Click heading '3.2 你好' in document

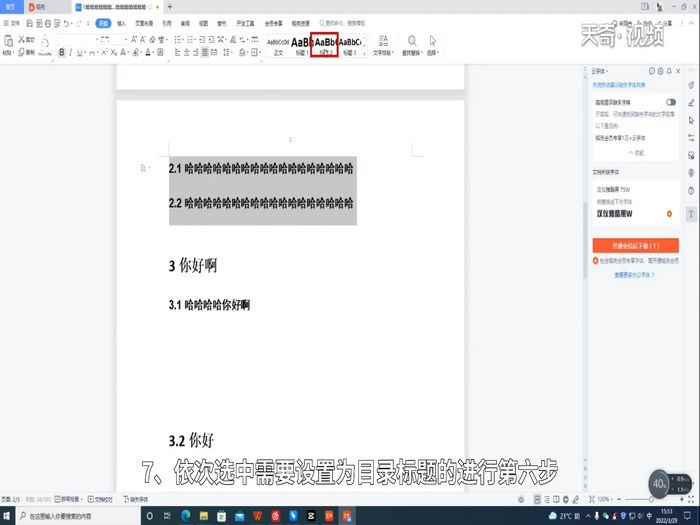[x=191, y=441]
